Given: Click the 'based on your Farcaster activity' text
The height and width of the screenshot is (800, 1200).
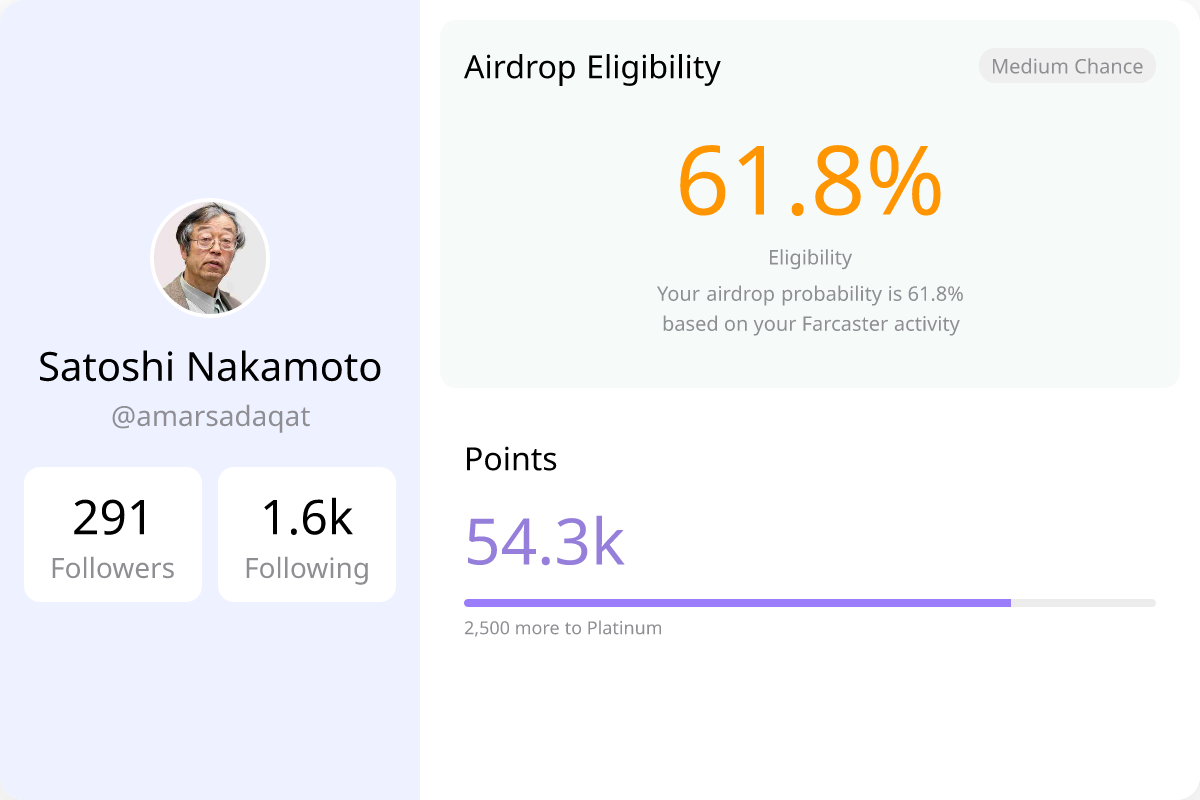Looking at the screenshot, I should (x=810, y=324).
